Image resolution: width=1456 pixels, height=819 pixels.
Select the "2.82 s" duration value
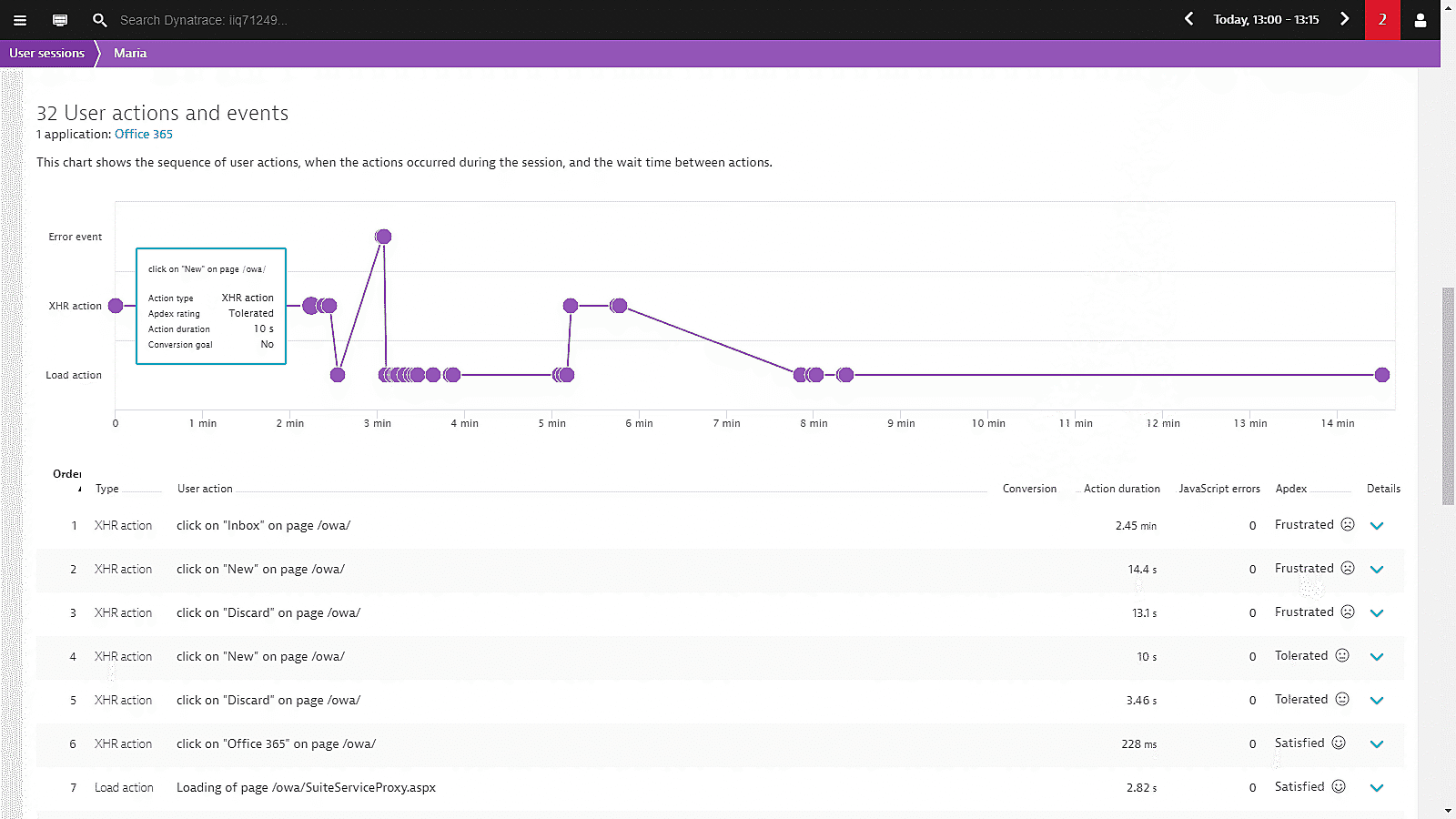click(x=1141, y=788)
